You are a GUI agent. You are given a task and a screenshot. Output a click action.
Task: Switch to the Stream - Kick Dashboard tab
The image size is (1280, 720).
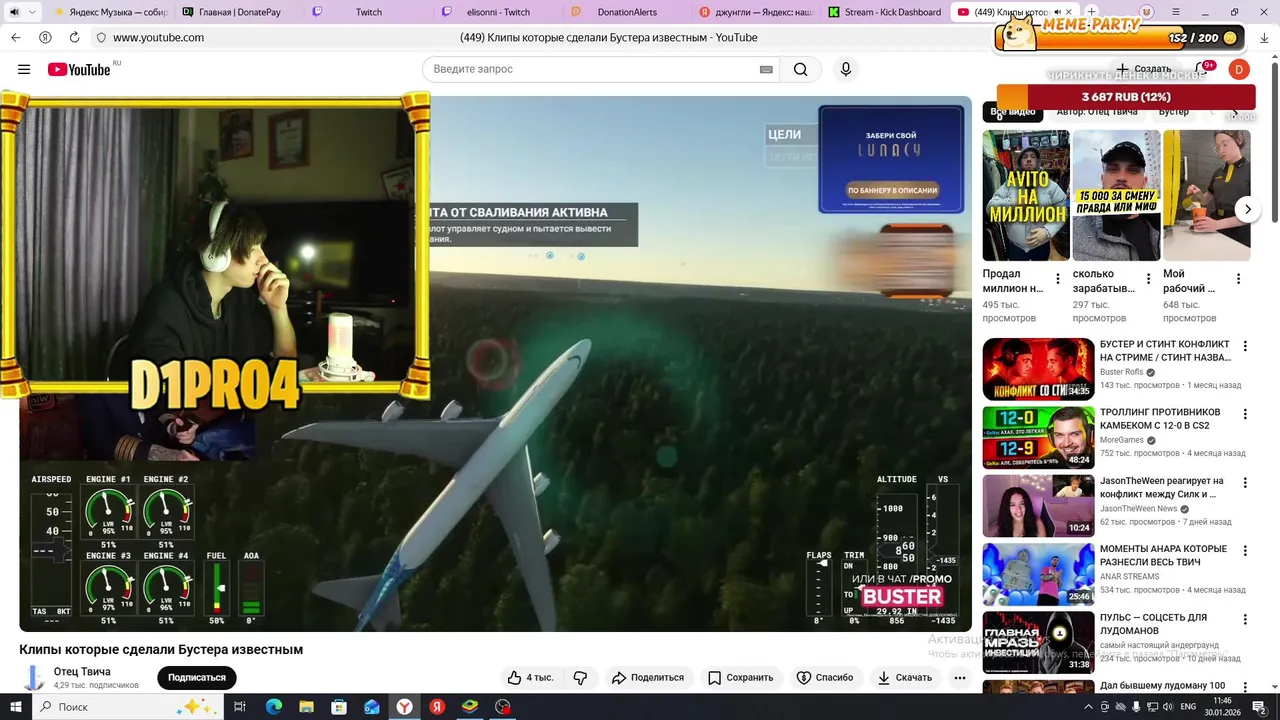(885, 12)
